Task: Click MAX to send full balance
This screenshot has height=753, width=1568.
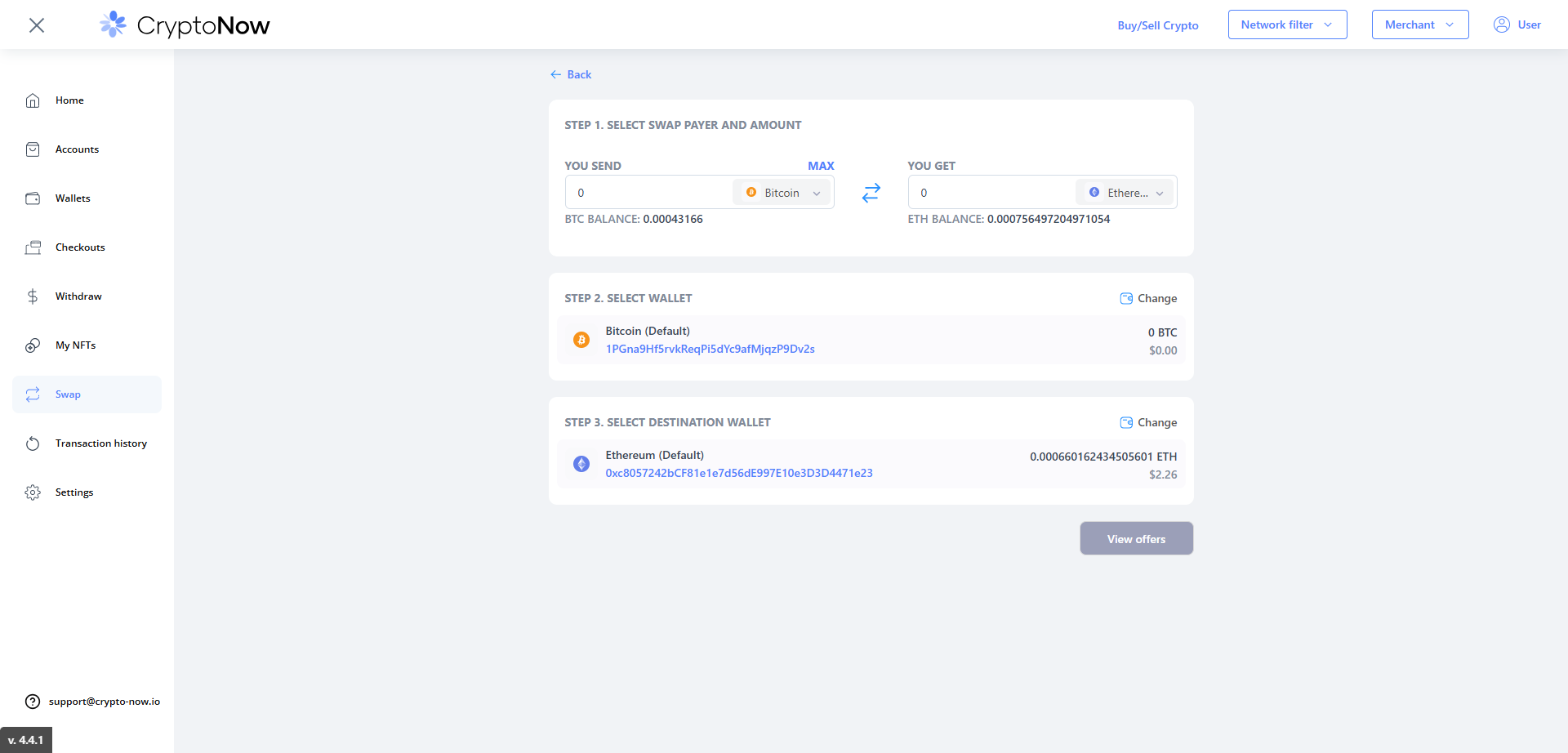Action: [x=821, y=166]
